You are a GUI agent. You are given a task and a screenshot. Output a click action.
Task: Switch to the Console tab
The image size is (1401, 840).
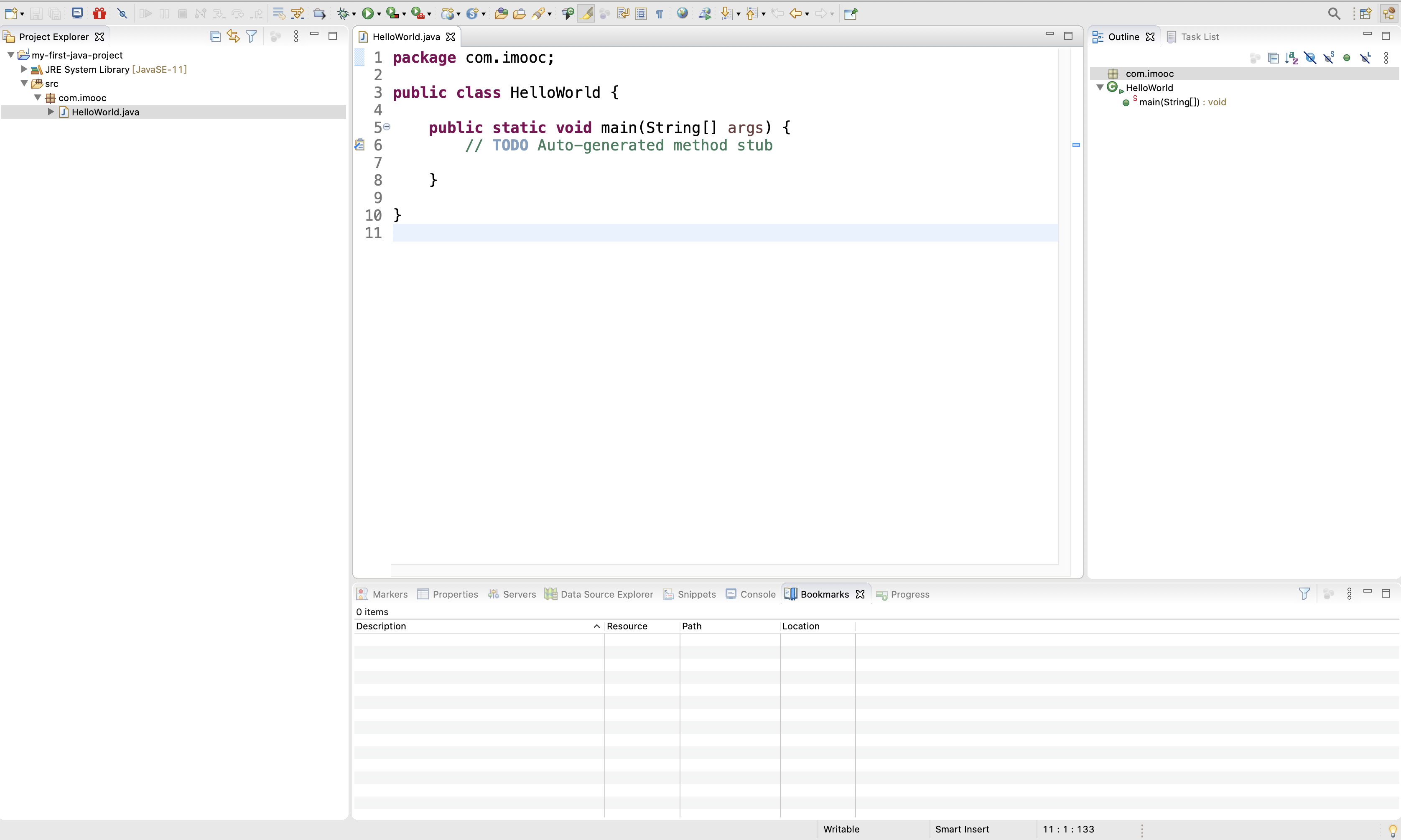pyautogui.click(x=751, y=594)
